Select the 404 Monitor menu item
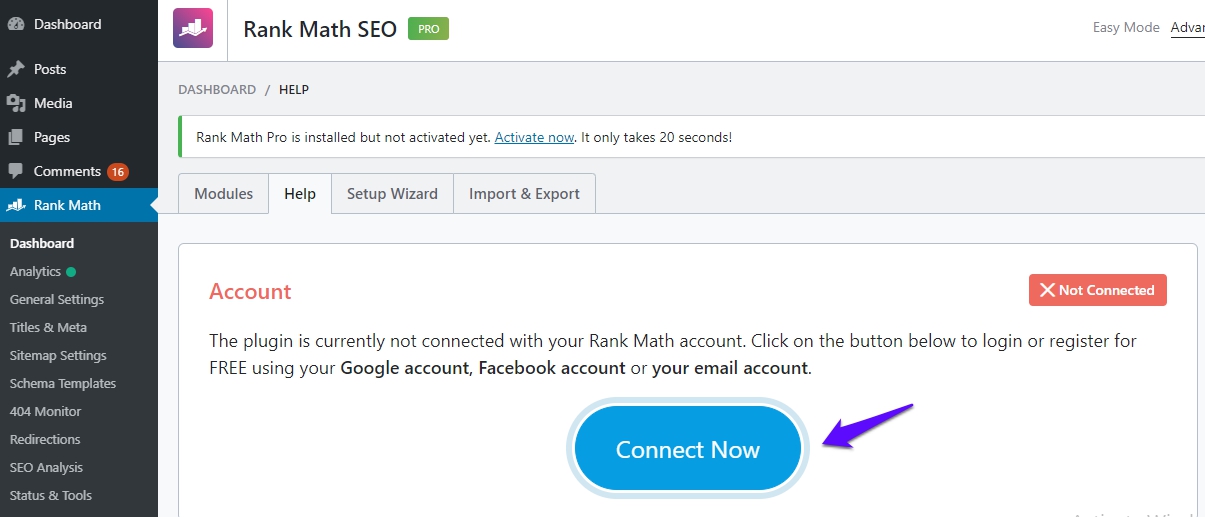The image size is (1205, 517). [45, 411]
